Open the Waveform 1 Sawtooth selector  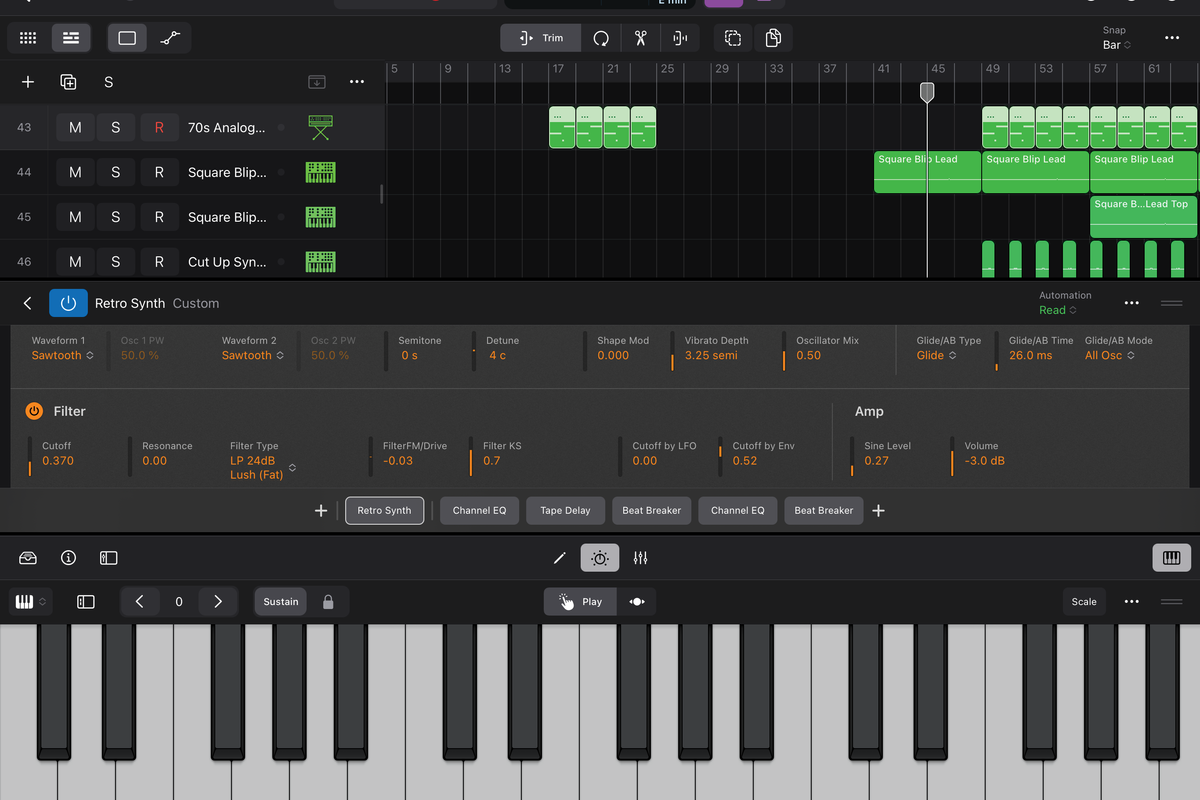point(62,354)
